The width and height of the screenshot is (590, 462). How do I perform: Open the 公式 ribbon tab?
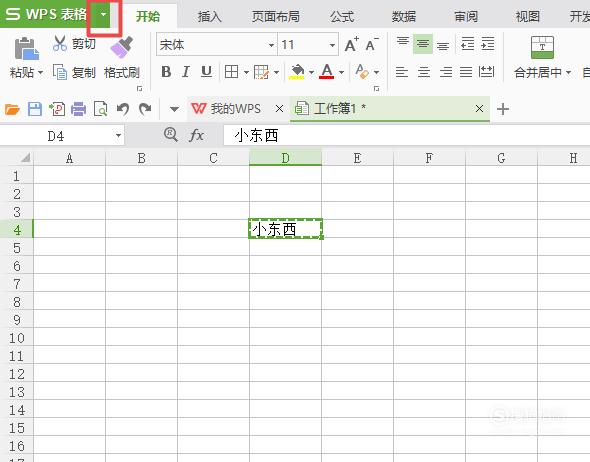(342, 17)
